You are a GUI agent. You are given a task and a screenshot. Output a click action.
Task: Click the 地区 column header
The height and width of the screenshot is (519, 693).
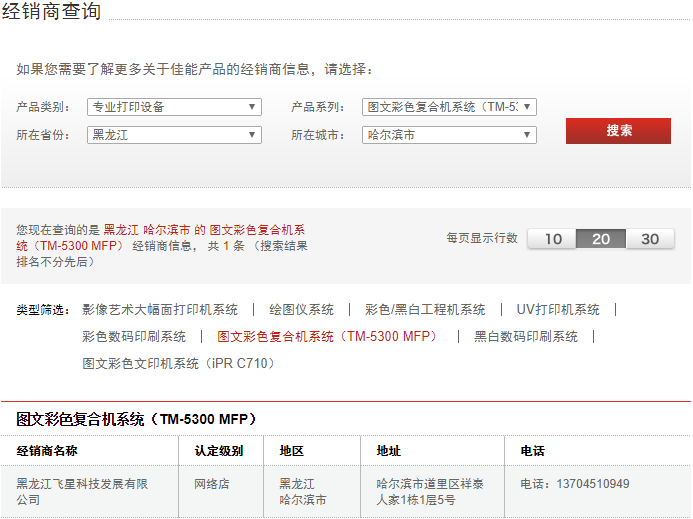(292, 451)
